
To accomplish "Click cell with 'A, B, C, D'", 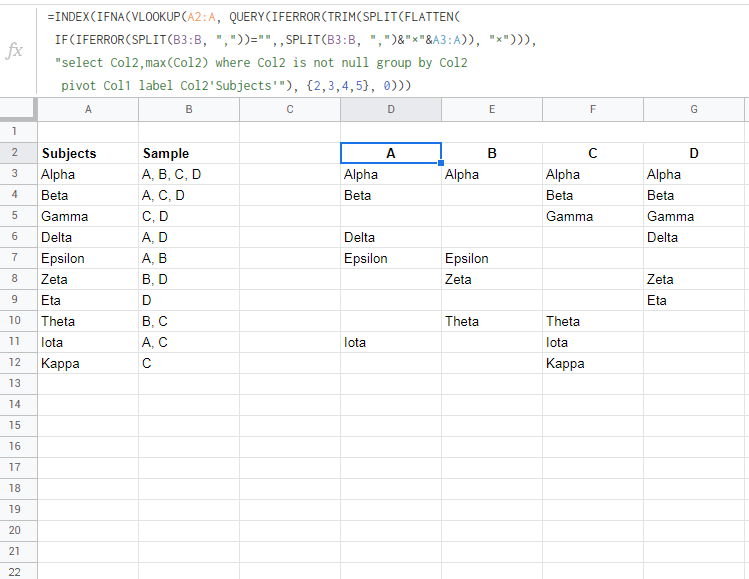I will [189, 174].
